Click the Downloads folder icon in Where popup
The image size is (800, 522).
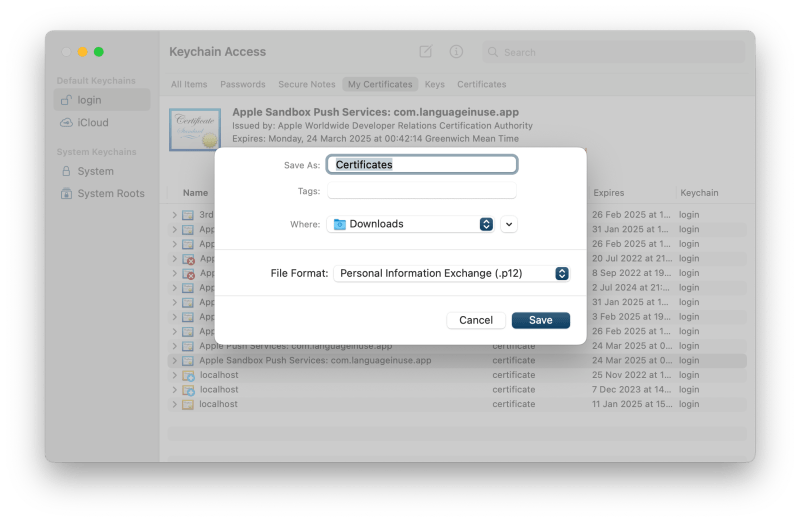click(x=339, y=224)
